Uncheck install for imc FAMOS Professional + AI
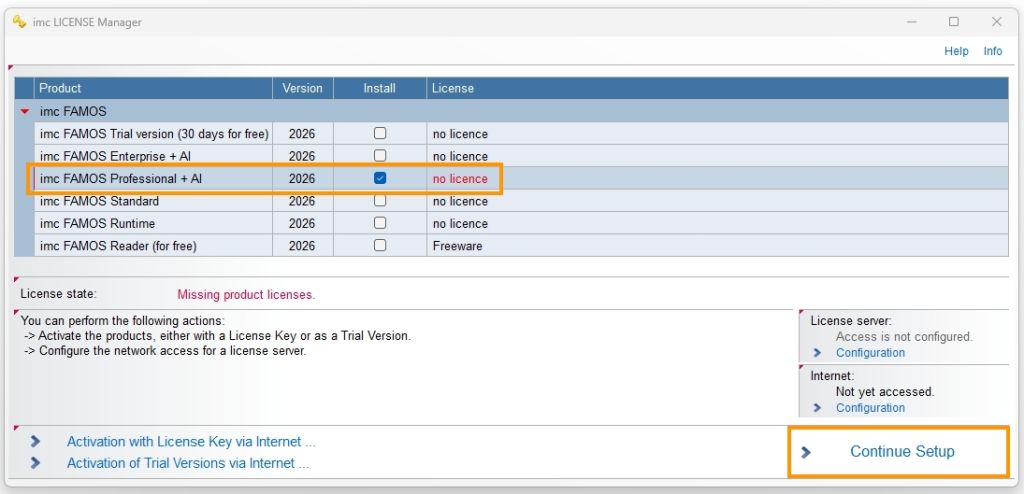This screenshot has height=494, width=1024. [380, 178]
